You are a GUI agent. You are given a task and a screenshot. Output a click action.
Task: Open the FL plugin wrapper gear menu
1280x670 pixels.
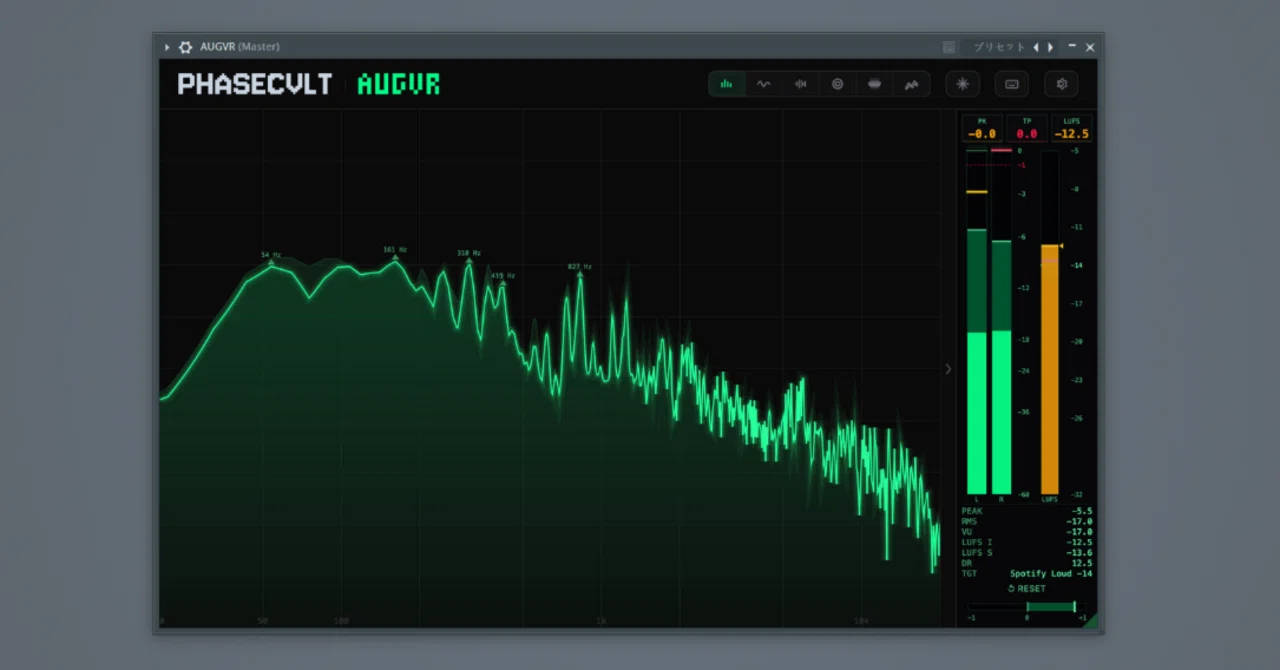point(185,47)
